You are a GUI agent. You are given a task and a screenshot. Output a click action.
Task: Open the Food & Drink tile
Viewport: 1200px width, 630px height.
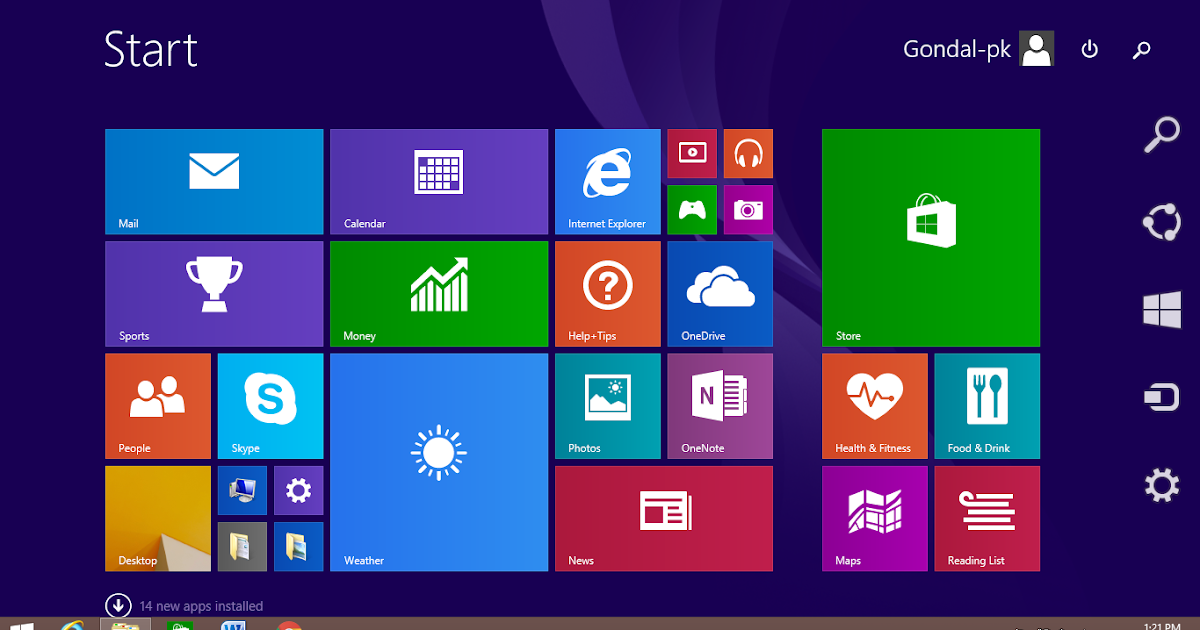(x=987, y=406)
